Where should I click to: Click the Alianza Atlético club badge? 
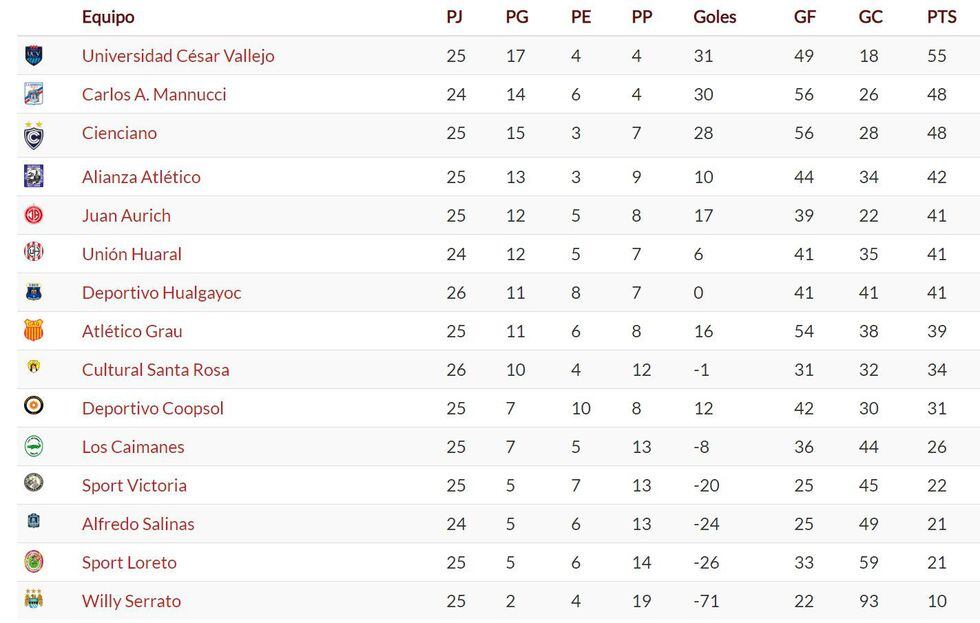click(x=34, y=177)
